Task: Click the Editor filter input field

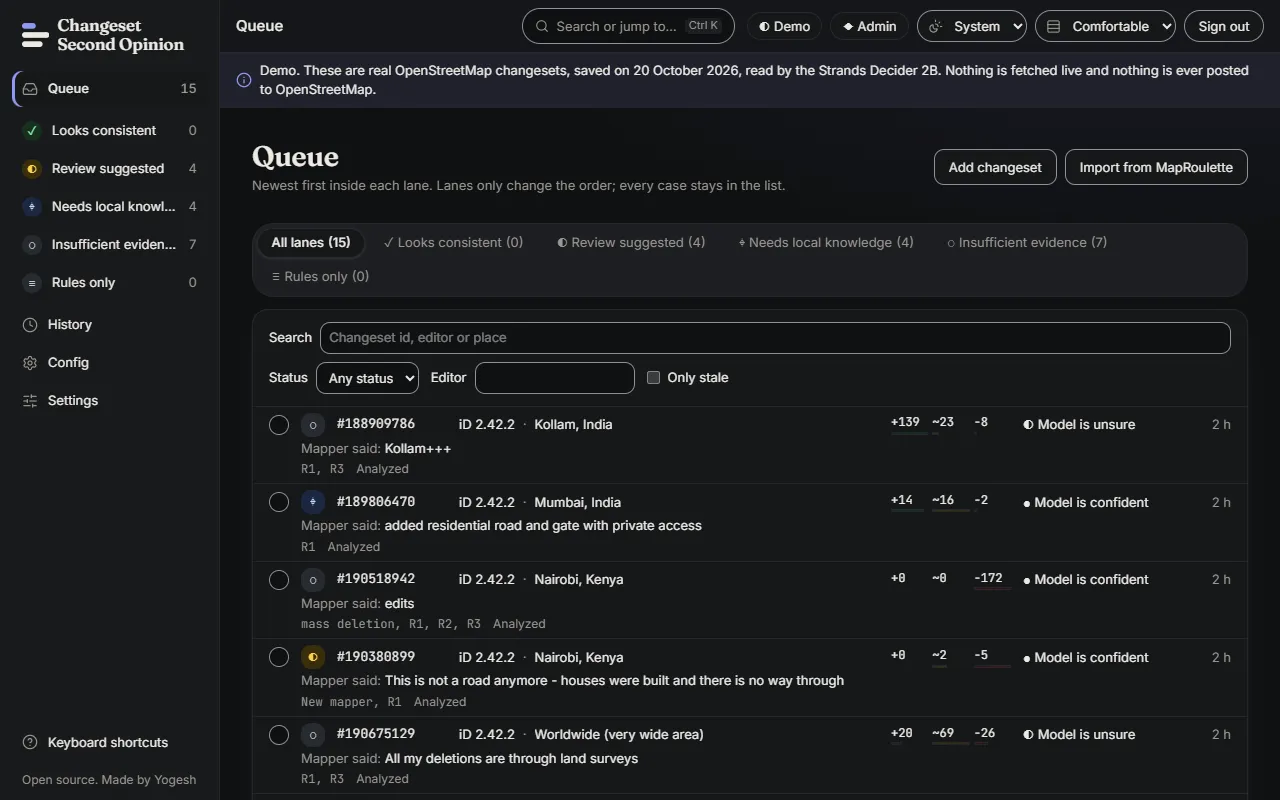Action: point(555,378)
